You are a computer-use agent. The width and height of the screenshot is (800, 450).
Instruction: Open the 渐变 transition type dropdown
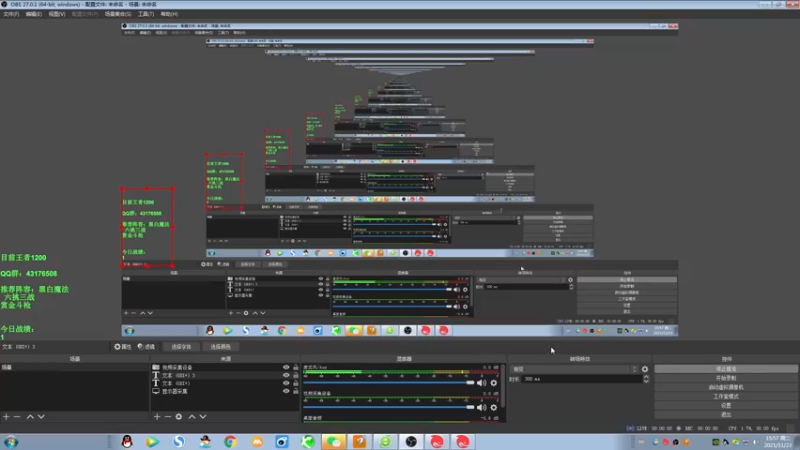(574, 369)
